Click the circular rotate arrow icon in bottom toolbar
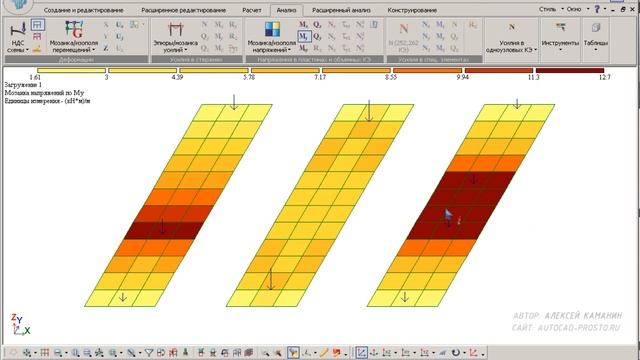Viewport: 640px width, 360px height. click(456, 352)
